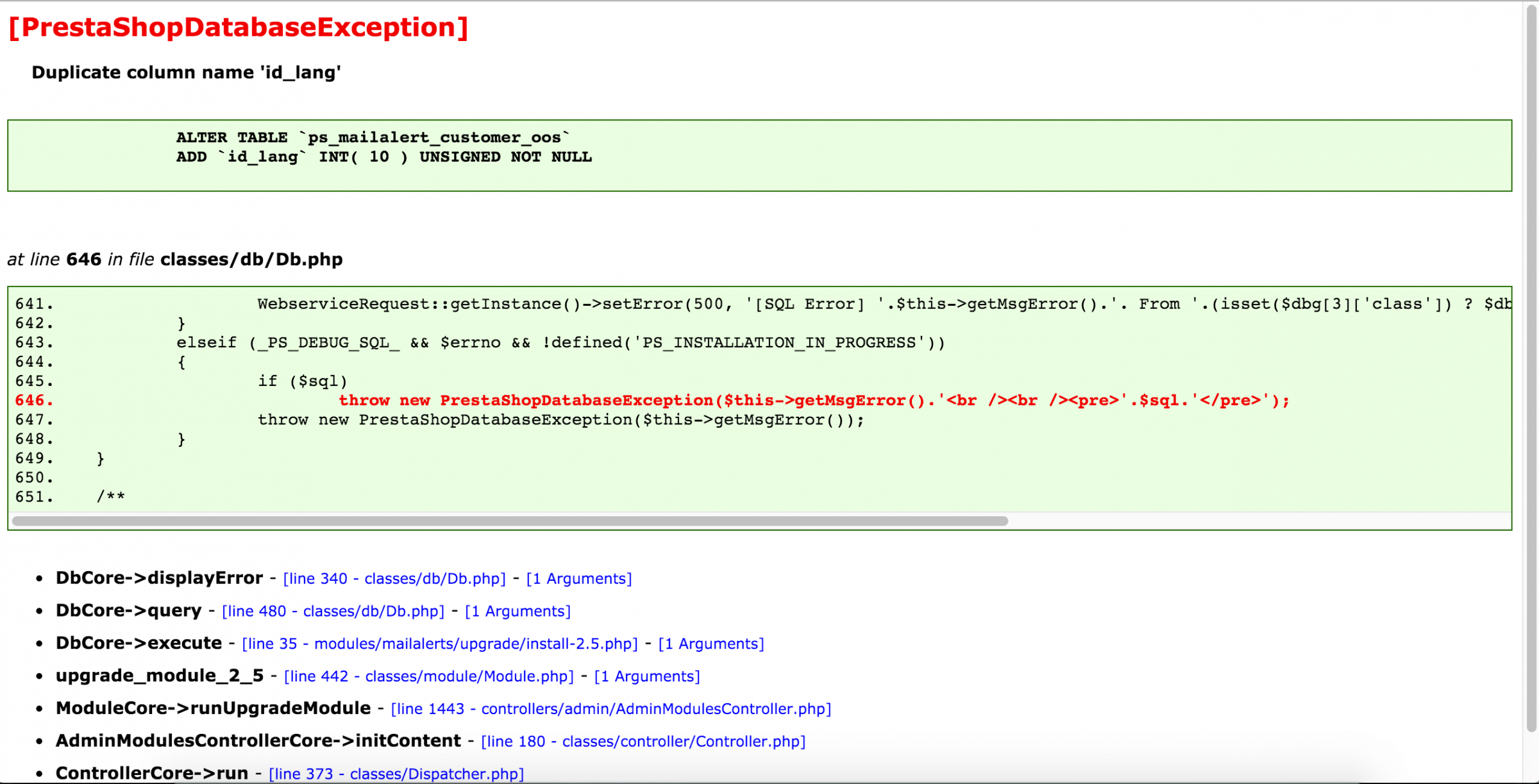Click the highlighted red line 646 code

point(813,401)
